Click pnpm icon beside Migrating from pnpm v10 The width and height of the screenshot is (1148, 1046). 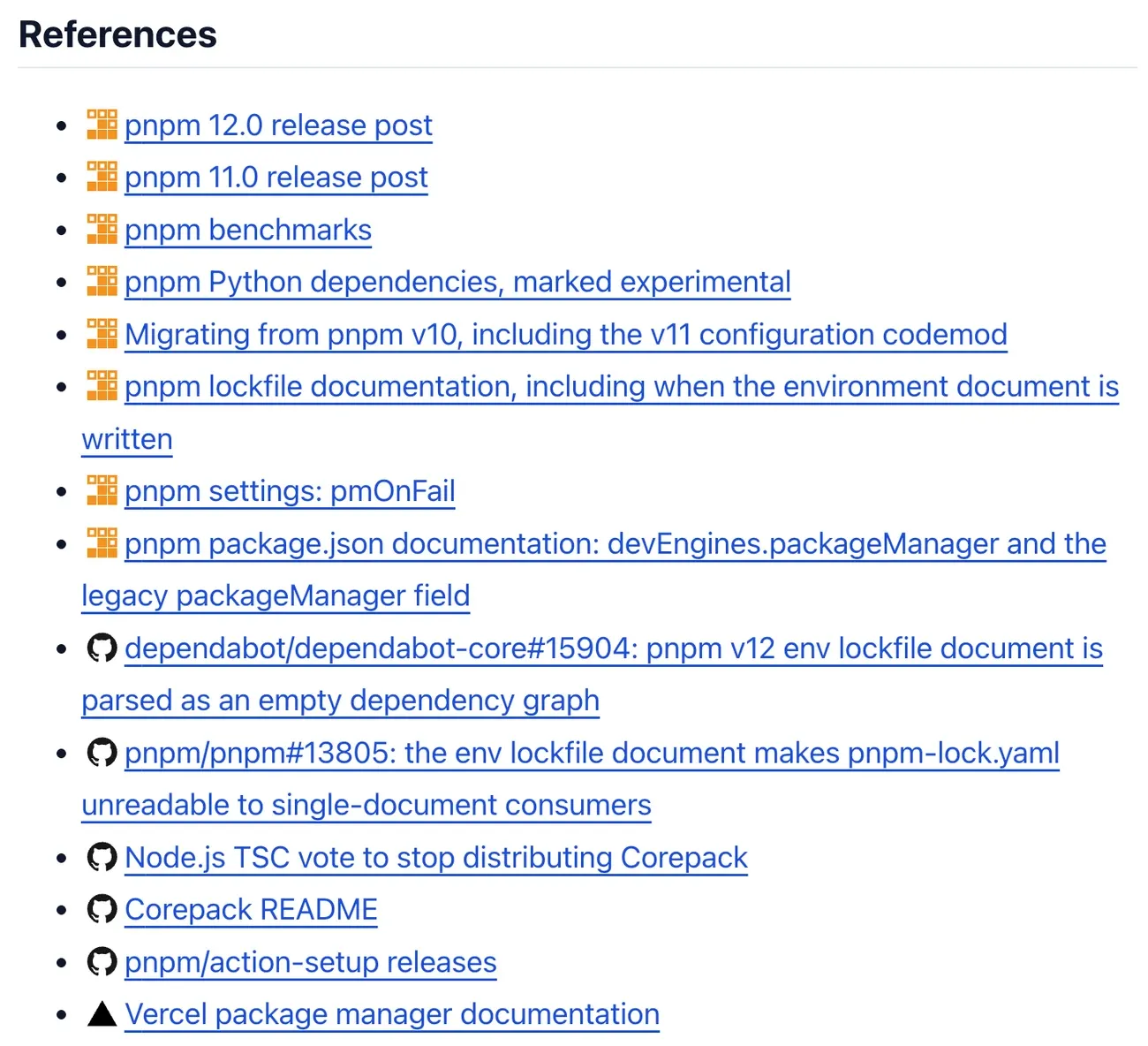point(102,334)
